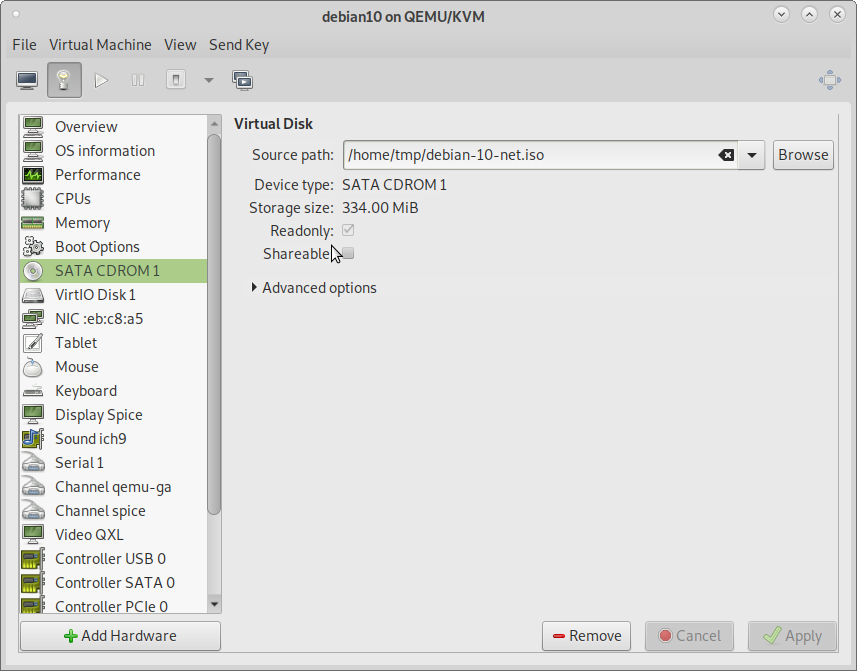Toggle fullscreen icon in the toolbar
The height and width of the screenshot is (671, 857).
pyautogui.click(x=830, y=80)
